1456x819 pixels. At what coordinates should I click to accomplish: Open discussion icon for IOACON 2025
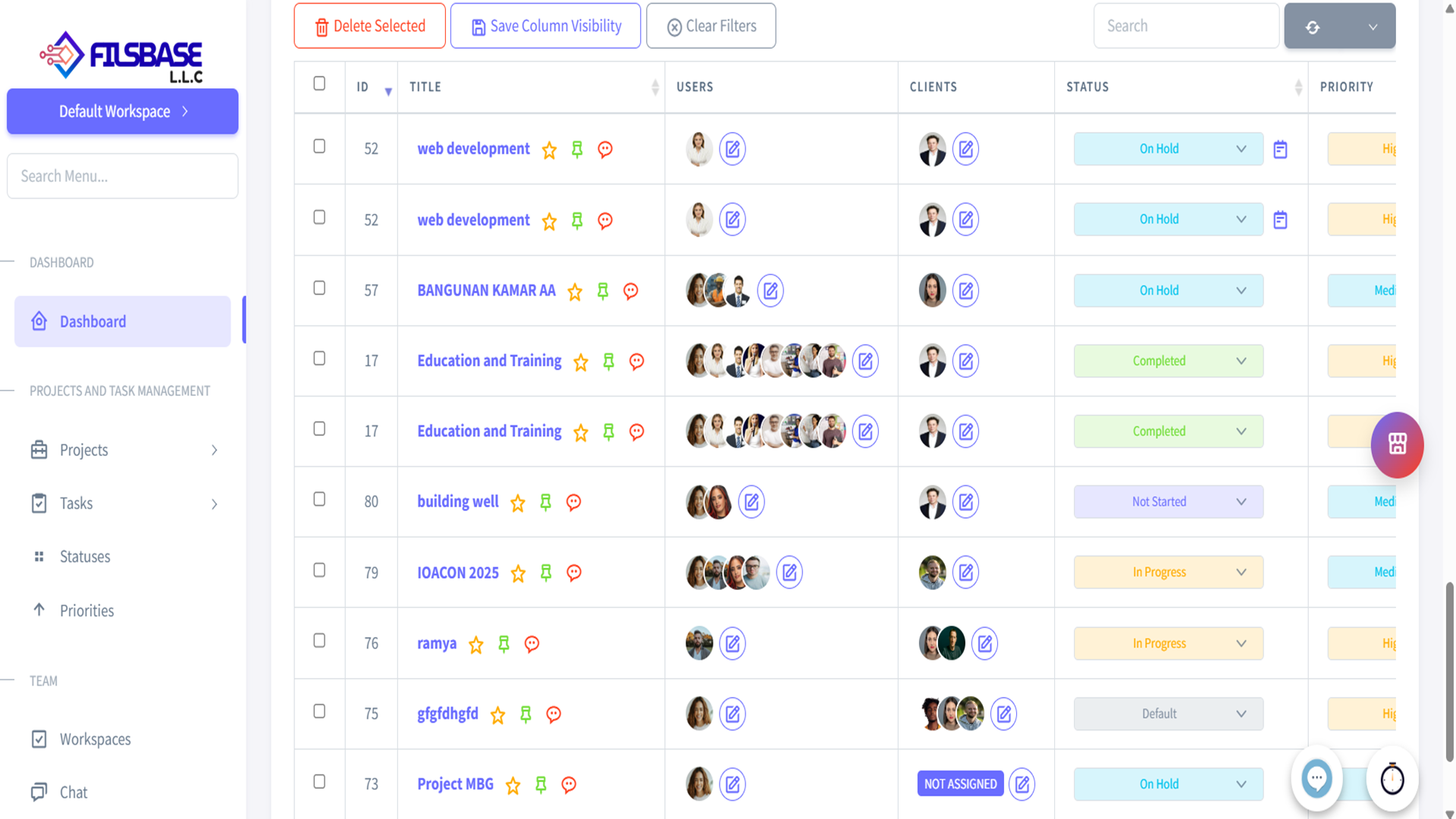(574, 573)
